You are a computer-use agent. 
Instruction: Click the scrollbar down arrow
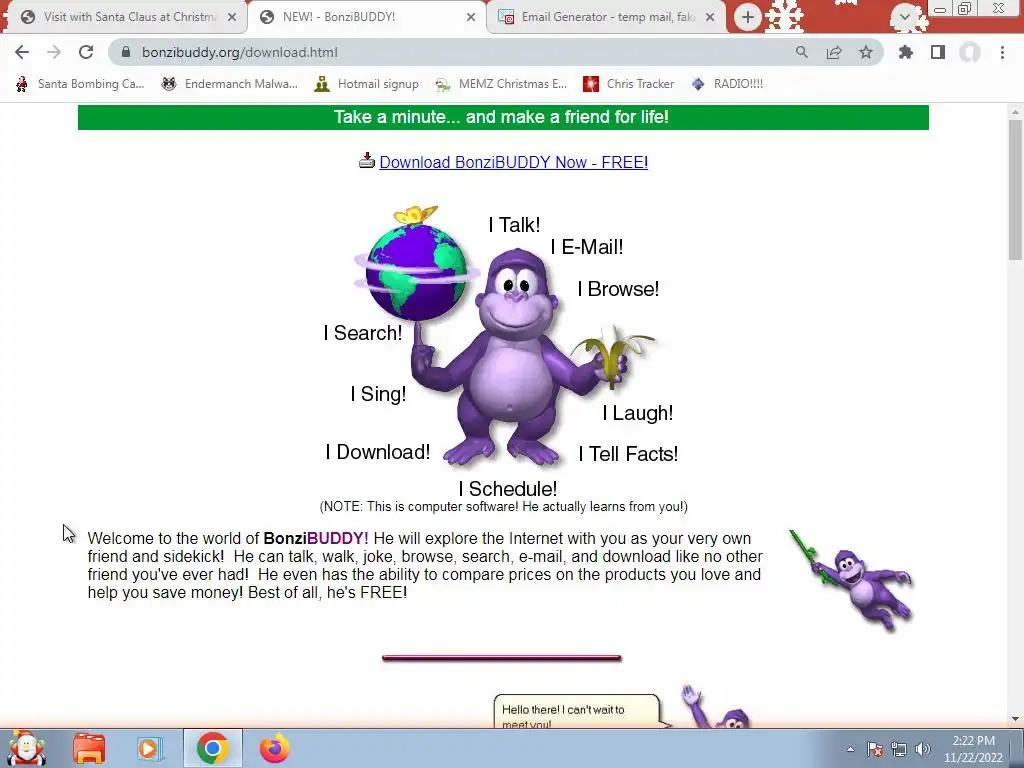[x=1015, y=719]
